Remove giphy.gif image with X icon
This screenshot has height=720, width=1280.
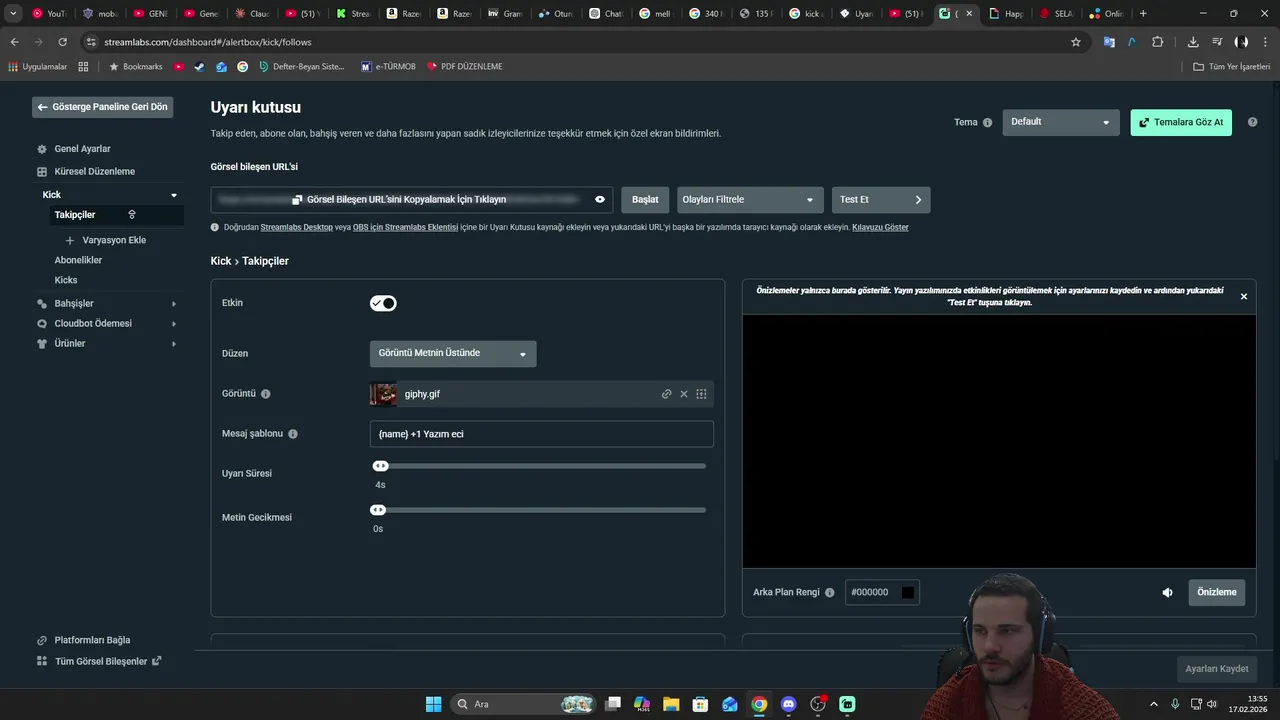(x=684, y=394)
